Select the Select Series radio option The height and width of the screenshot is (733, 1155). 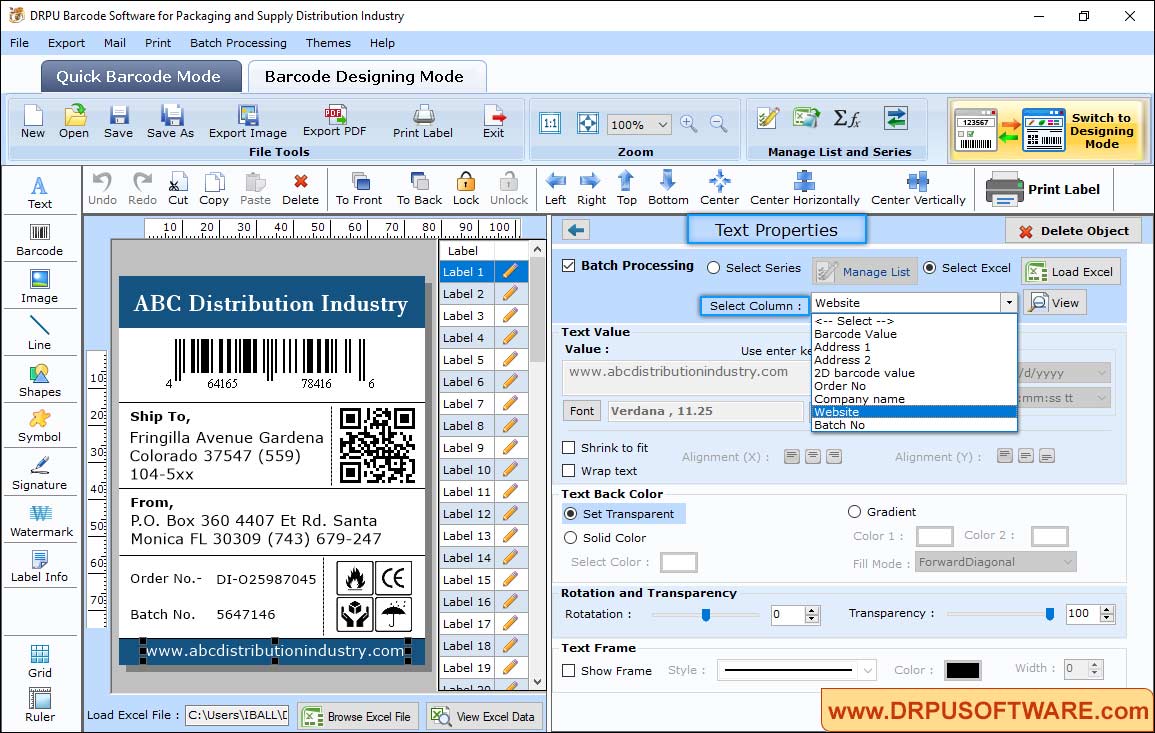(713, 268)
